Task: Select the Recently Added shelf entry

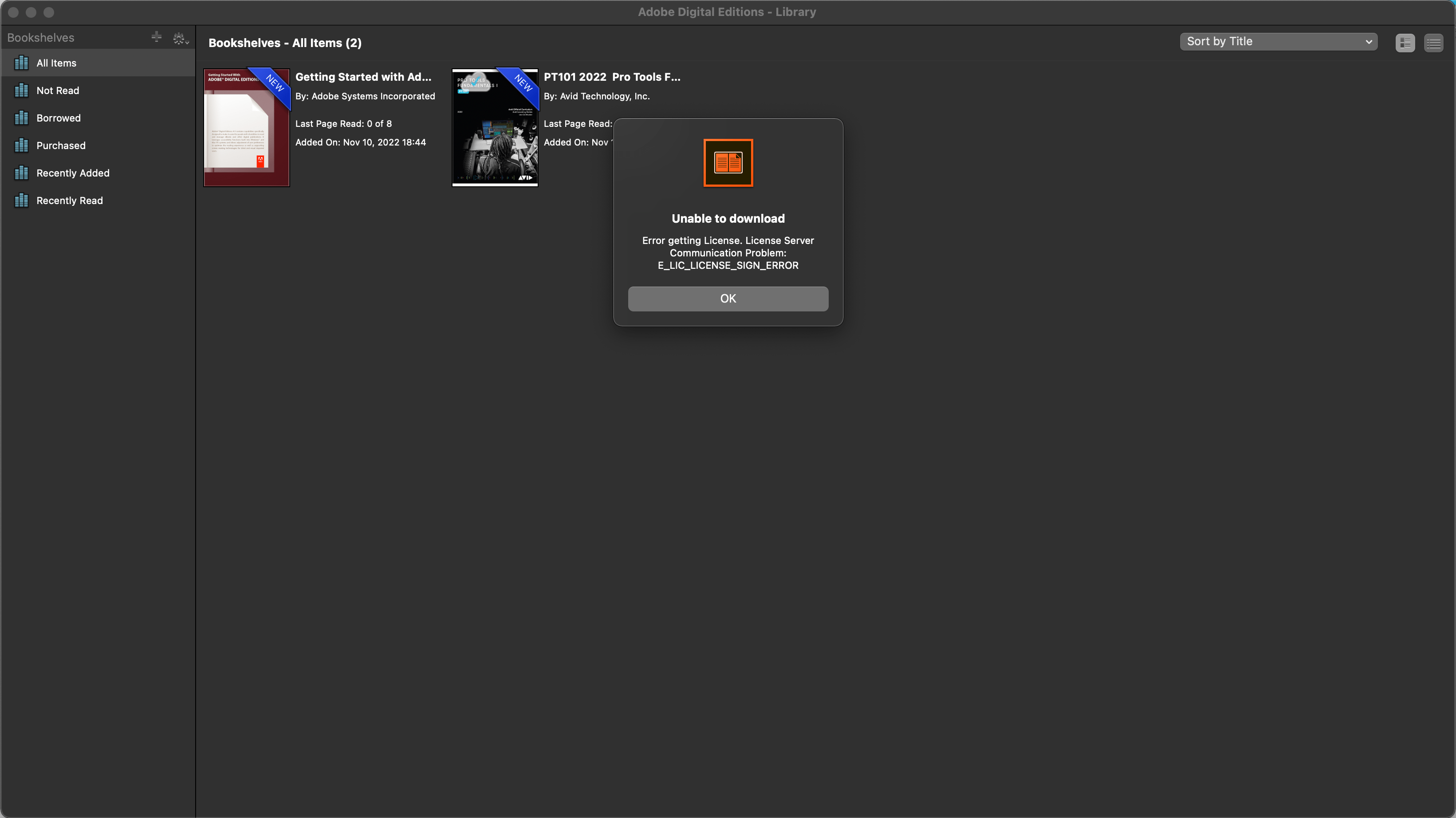Action: [x=74, y=173]
